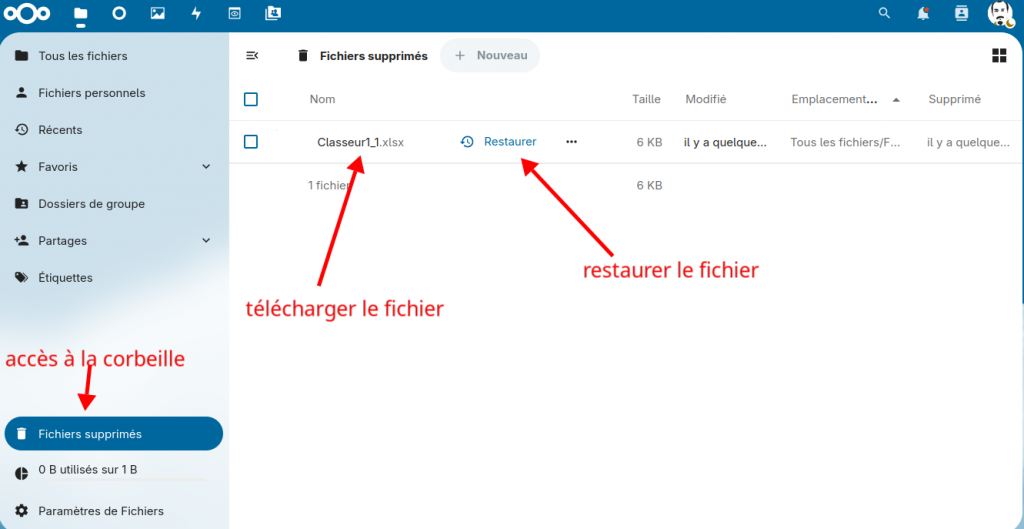This screenshot has height=529, width=1024.
Task: Open the Files app icon in top bar
Action: 80,14
